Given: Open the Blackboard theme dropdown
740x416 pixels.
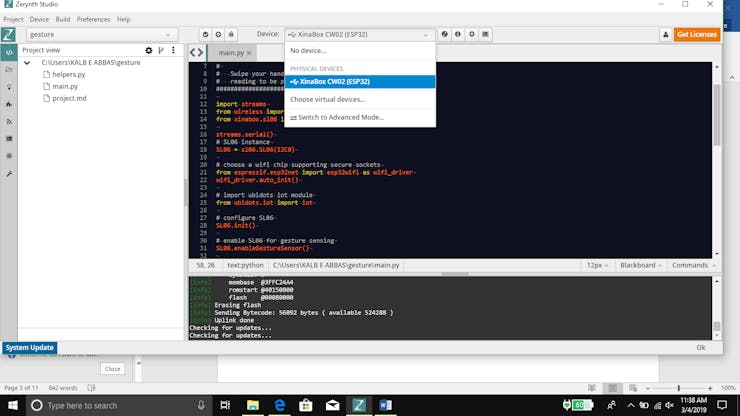Looking at the screenshot, I should (640, 265).
